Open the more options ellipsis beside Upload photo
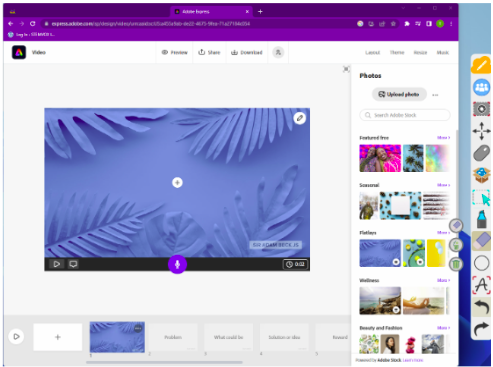Image resolution: width=493 pixels, height=367 pixels. coord(435,95)
